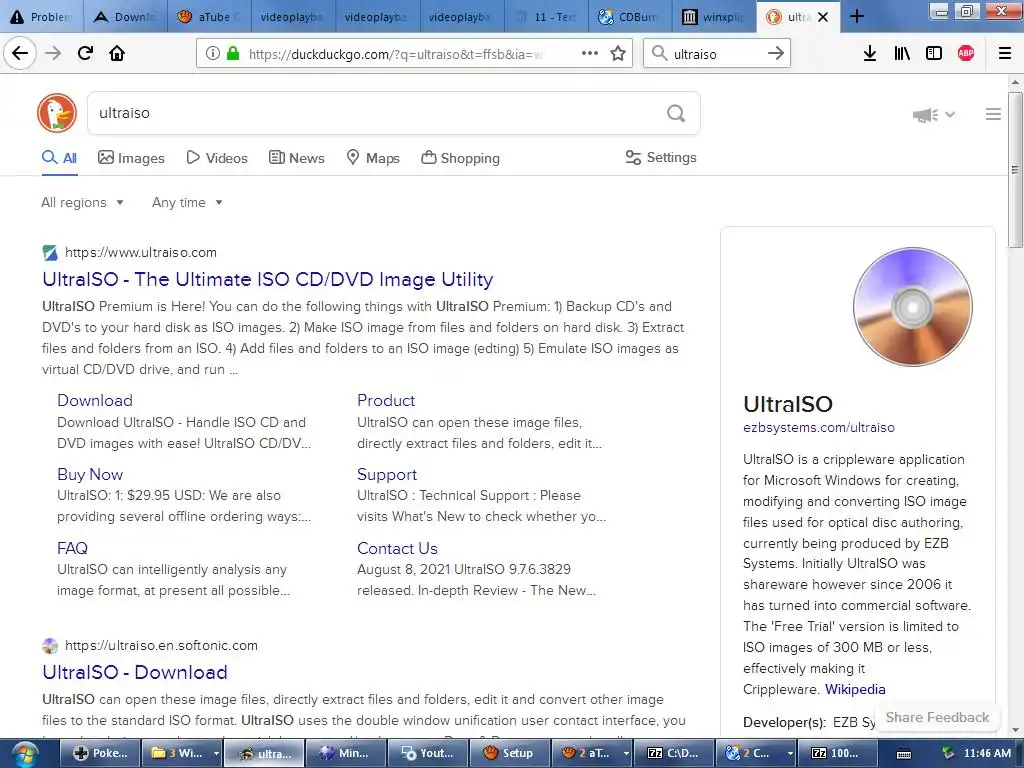Open a new browser tab

point(857,17)
